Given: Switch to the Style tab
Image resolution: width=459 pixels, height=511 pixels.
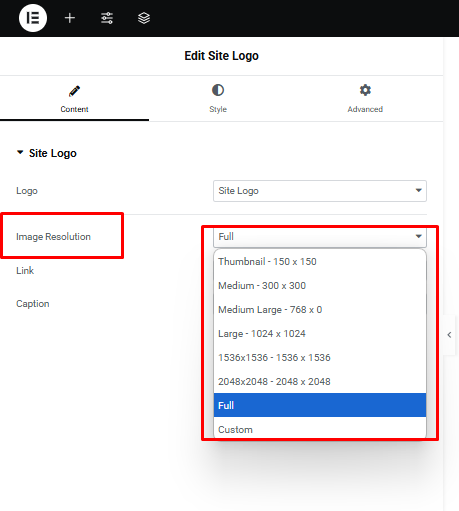Looking at the screenshot, I should point(218,99).
